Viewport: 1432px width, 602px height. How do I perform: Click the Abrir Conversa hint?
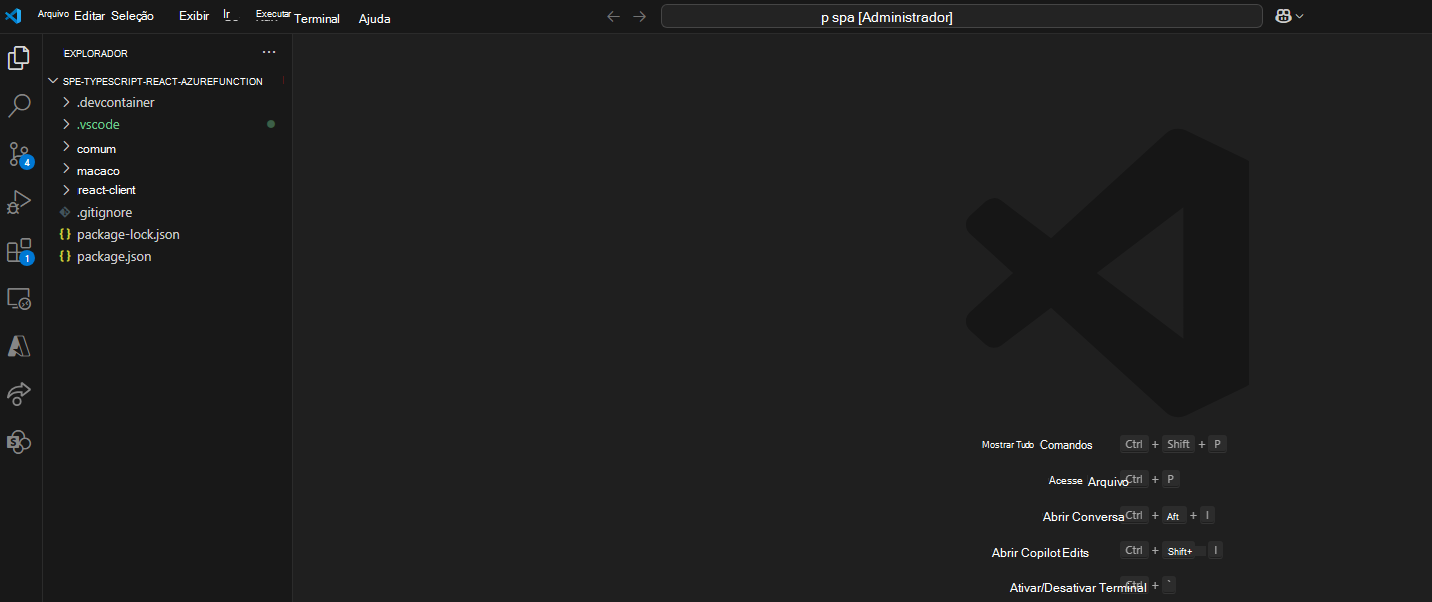pyautogui.click(x=1083, y=516)
